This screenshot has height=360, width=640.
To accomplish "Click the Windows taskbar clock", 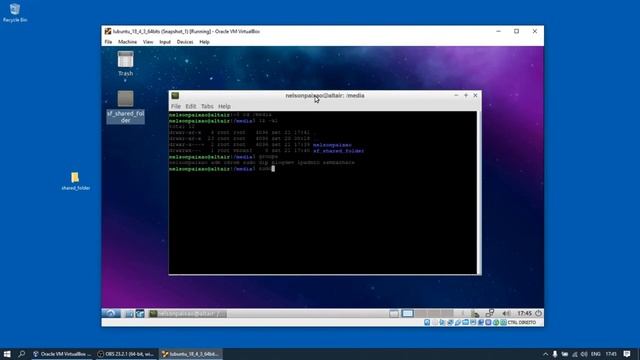I will click(611, 354).
